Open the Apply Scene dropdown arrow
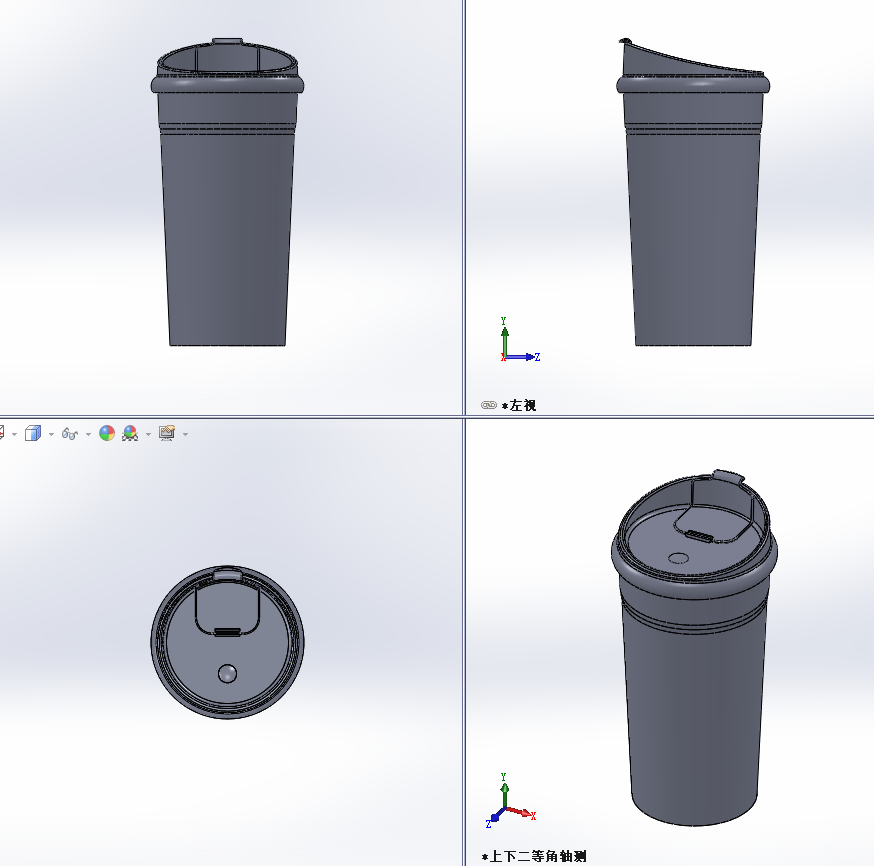Screen dimensions: 874x866 [148, 434]
